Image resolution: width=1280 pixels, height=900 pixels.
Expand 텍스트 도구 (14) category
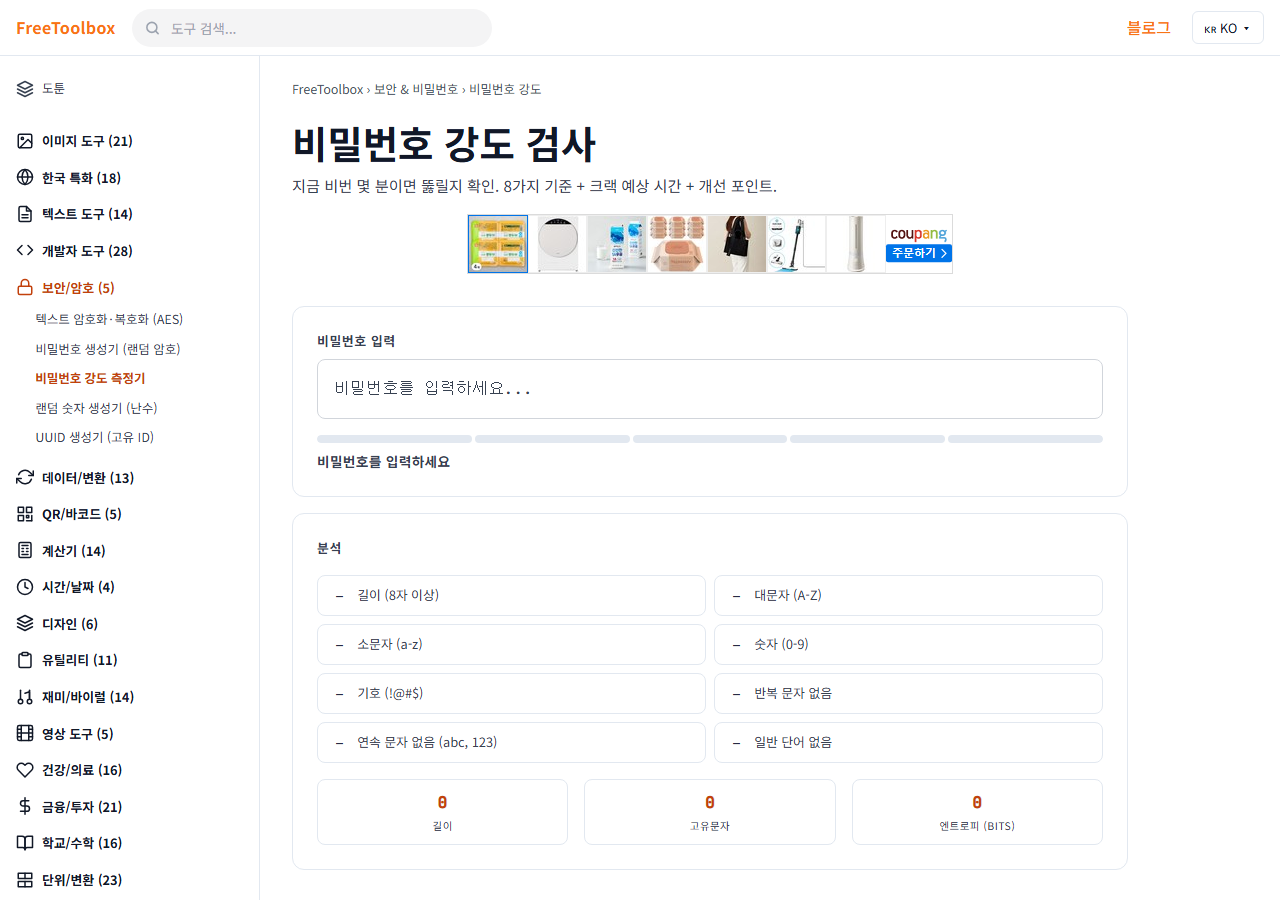tap(87, 214)
